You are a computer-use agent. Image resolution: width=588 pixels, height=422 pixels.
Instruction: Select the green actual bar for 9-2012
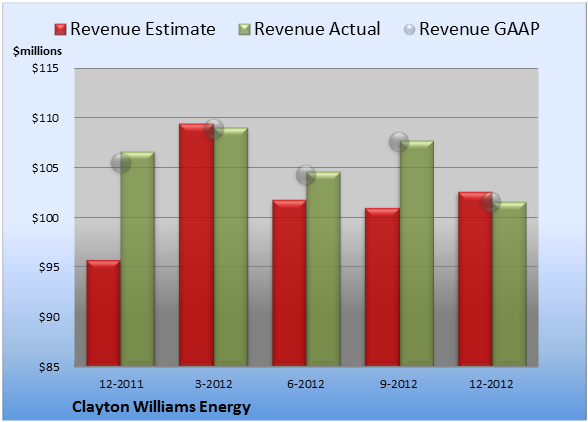(417, 253)
